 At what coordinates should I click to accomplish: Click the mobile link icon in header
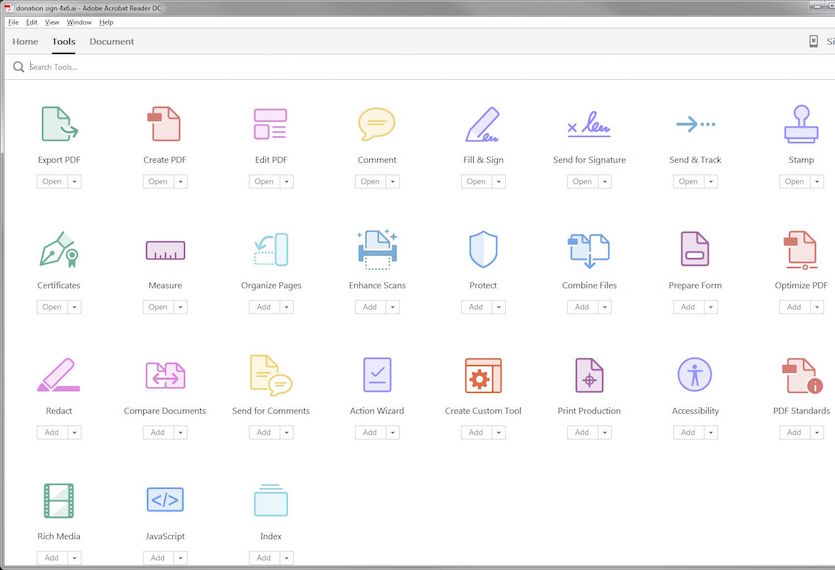[x=813, y=41]
